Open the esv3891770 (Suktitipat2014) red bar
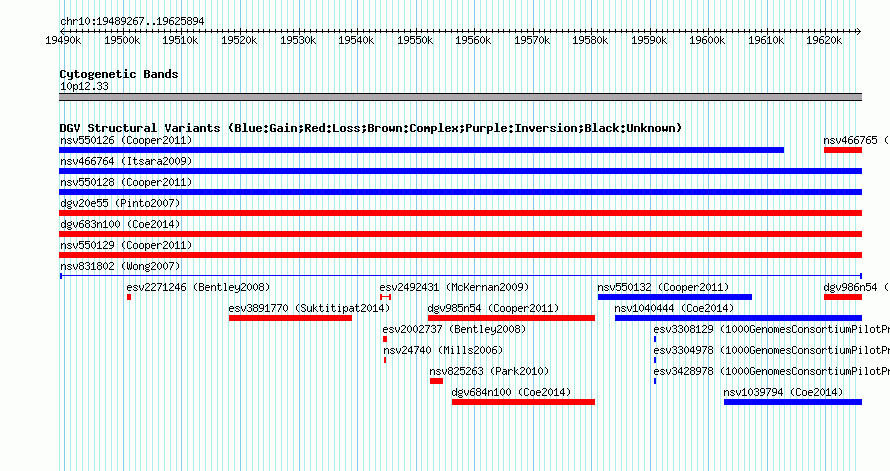The width and height of the screenshot is (890, 471). [x=290, y=318]
